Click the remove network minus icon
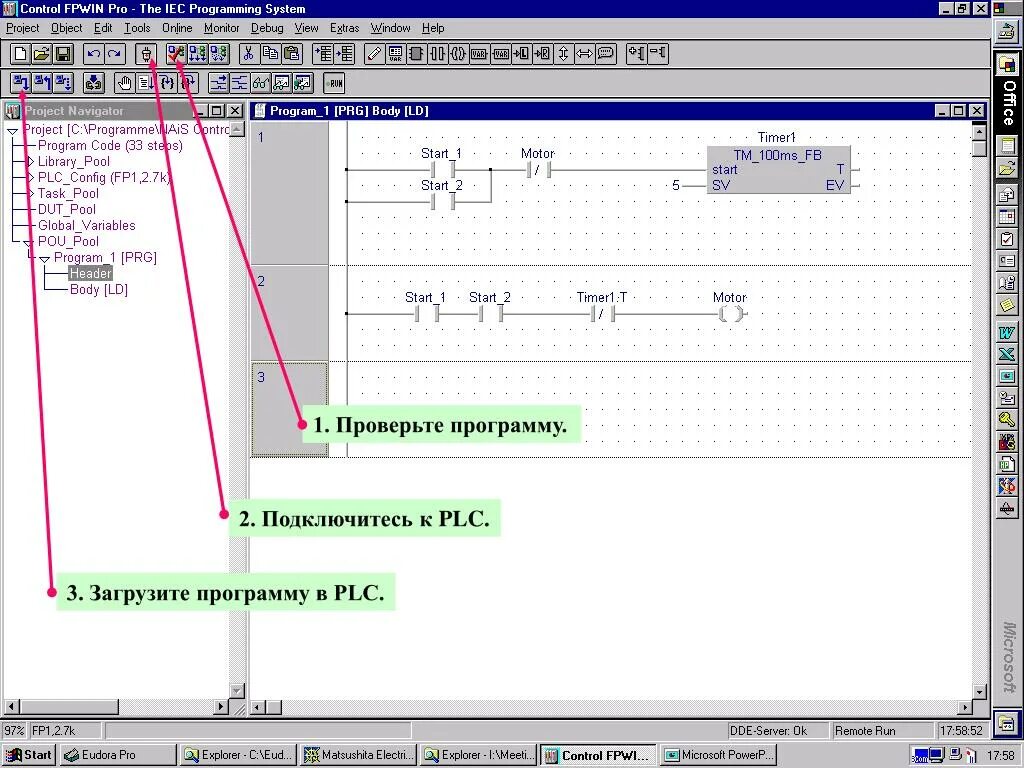Screen dimensions: 1024x768 click(x=658, y=54)
